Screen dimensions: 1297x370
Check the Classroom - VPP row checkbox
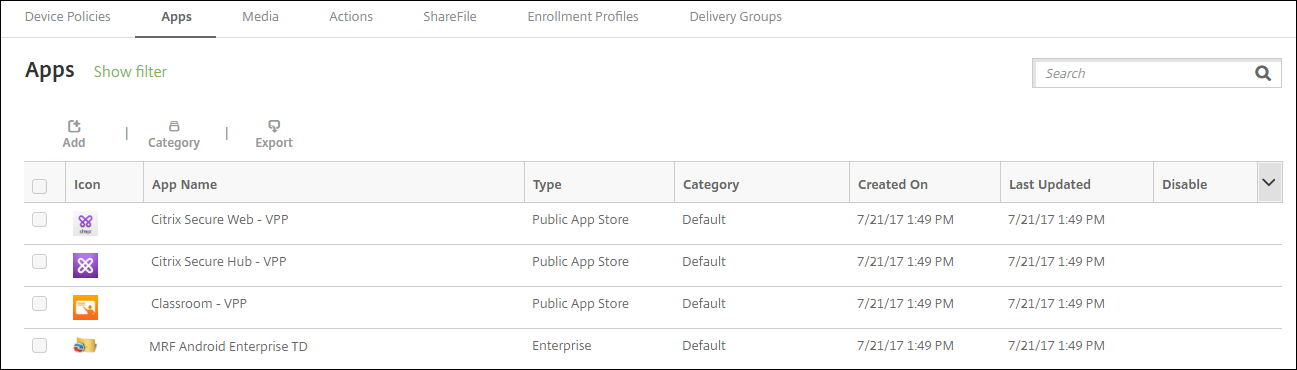point(40,304)
